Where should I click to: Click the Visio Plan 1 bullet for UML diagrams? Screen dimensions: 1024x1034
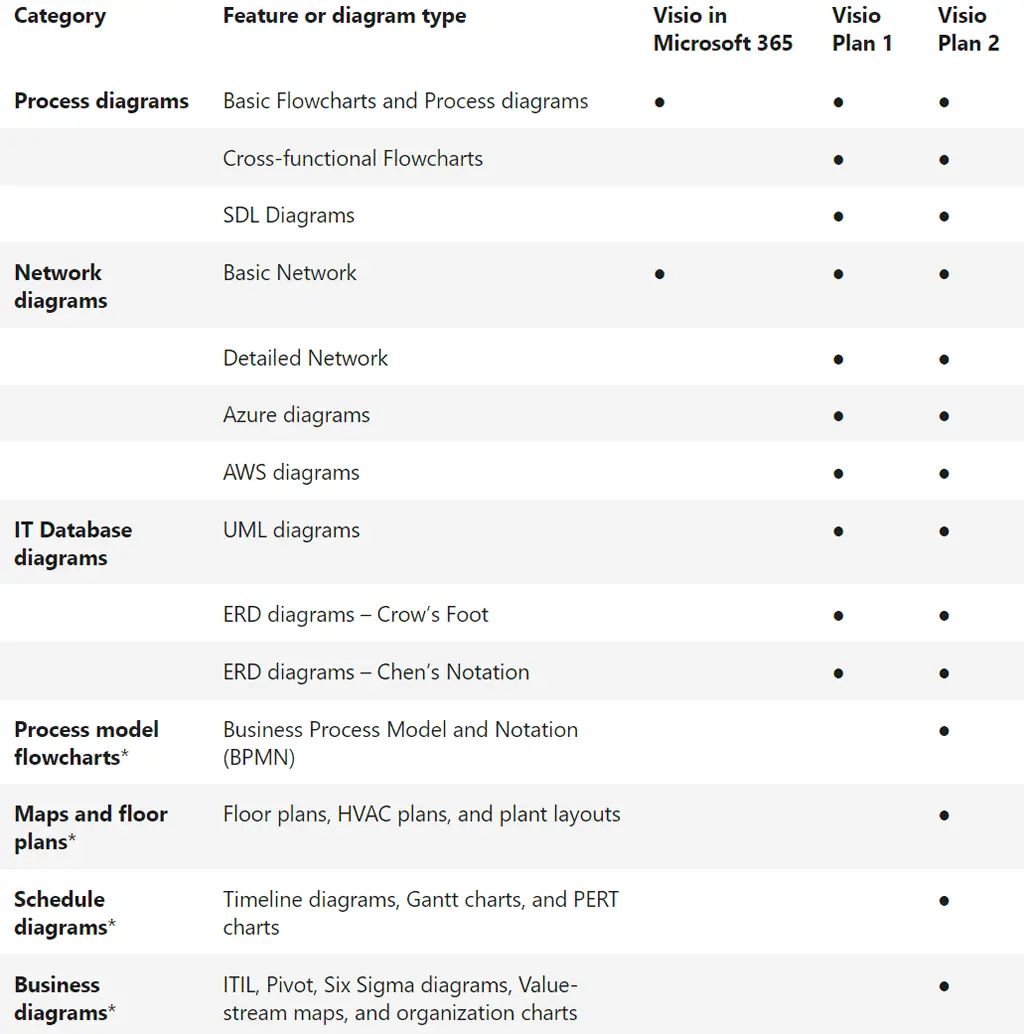(838, 531)
